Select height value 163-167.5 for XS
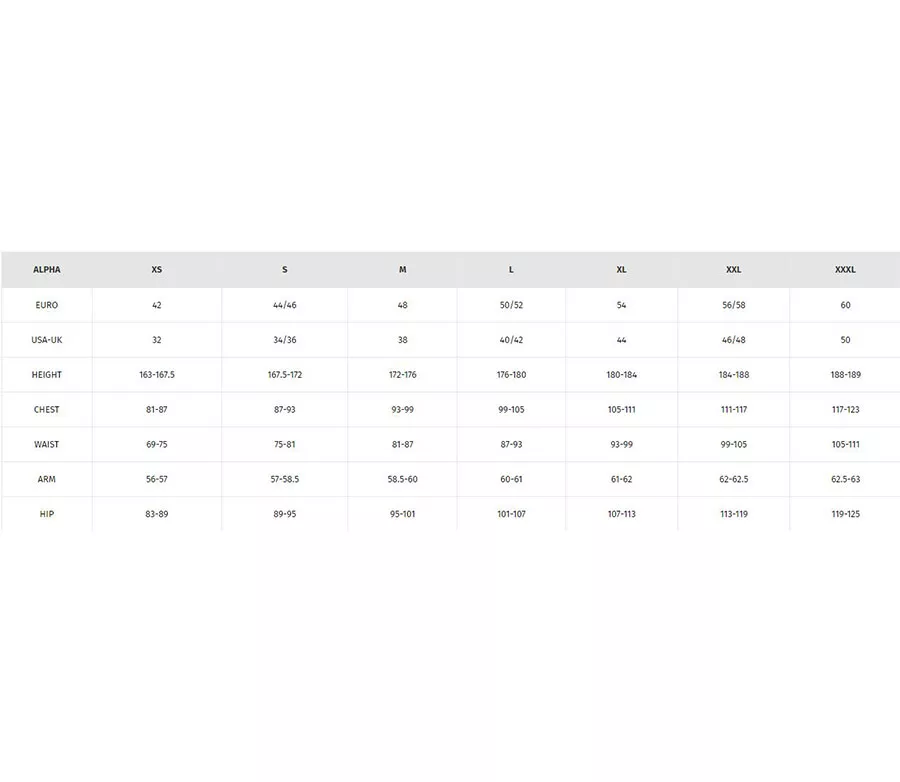This screenshot has height=782, width=900. coord(157,375)
